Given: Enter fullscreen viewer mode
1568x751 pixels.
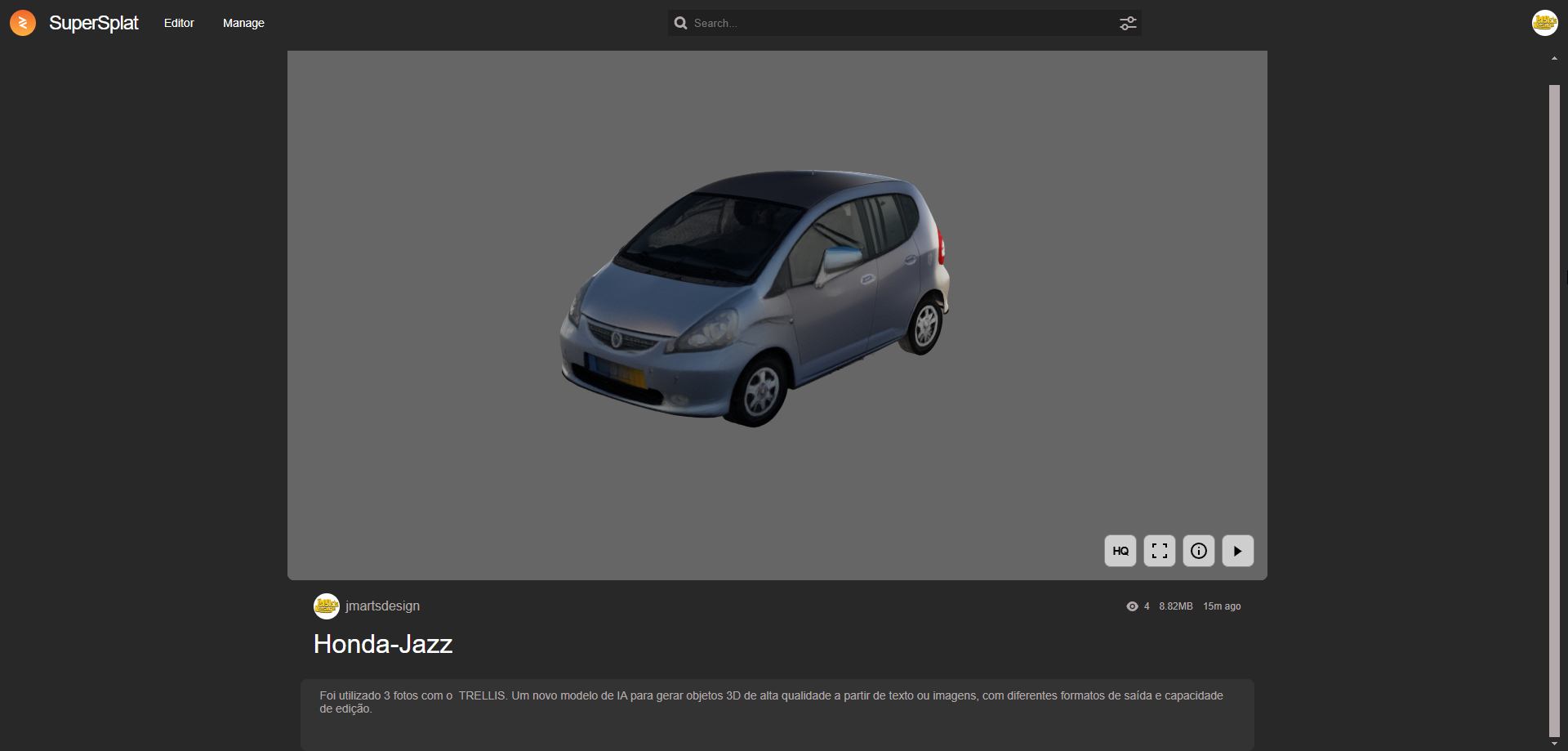Looking at the screenshot, I should (1160, 551).
